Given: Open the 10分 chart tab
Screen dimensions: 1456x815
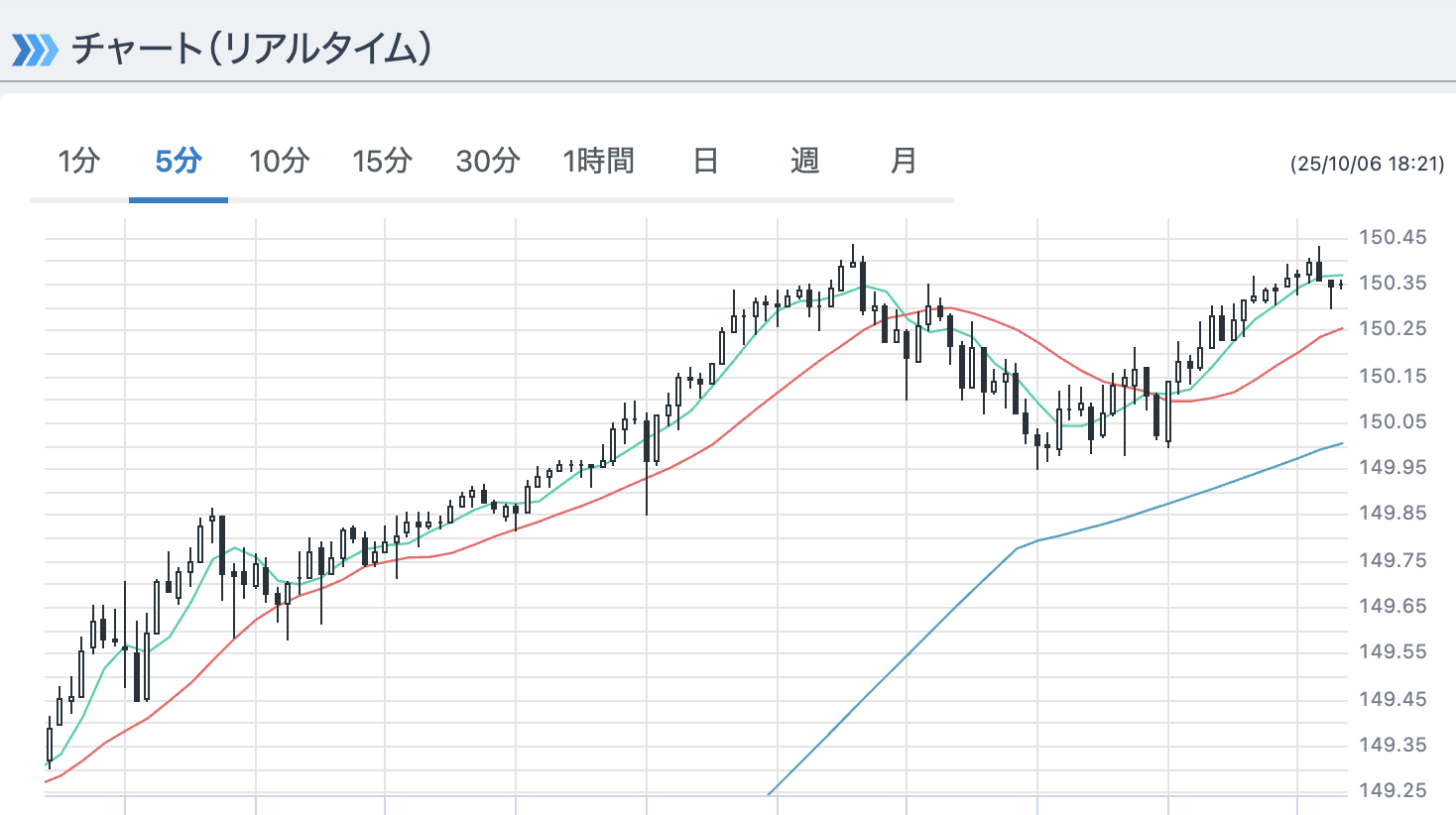Looking at the screenshot, I should 279,161.
